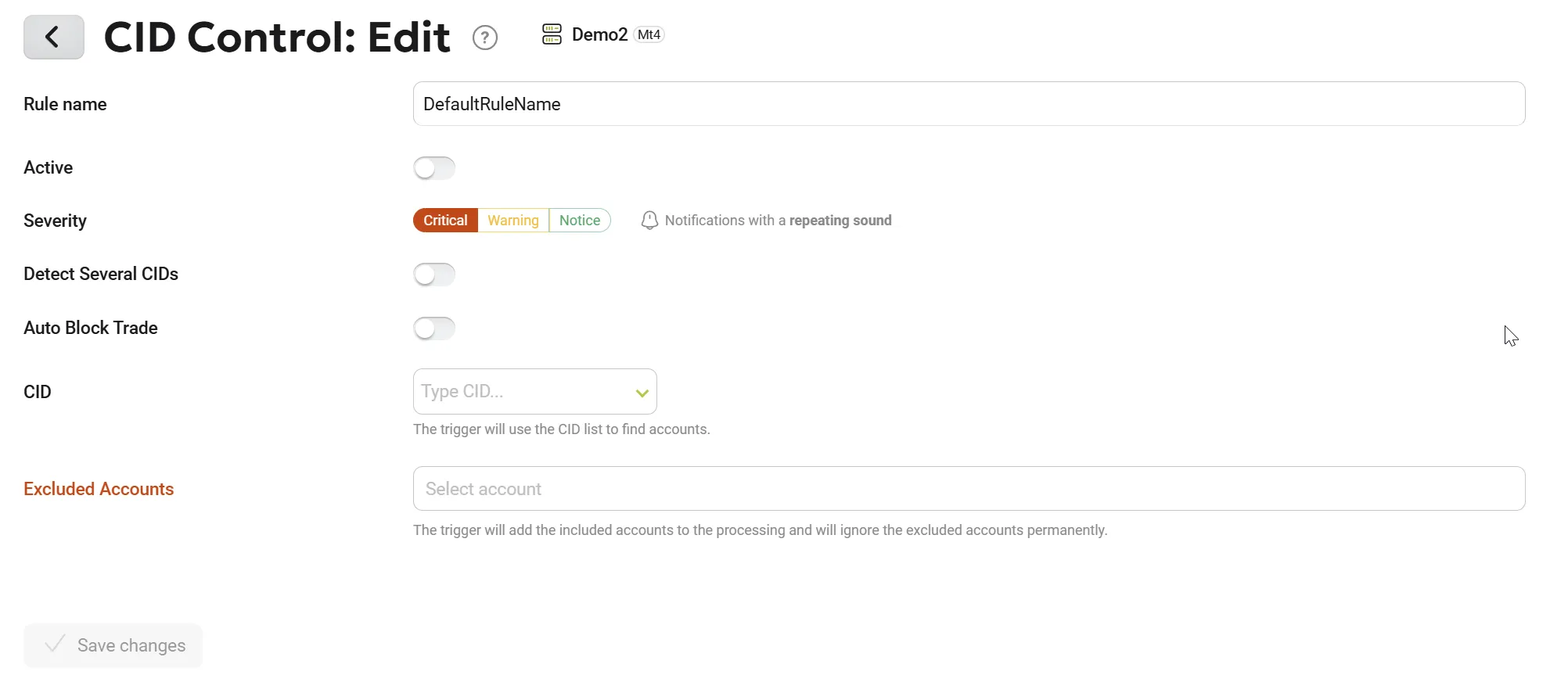Open the help question mark icon
1568x693 pixels.
coord(485,37)
